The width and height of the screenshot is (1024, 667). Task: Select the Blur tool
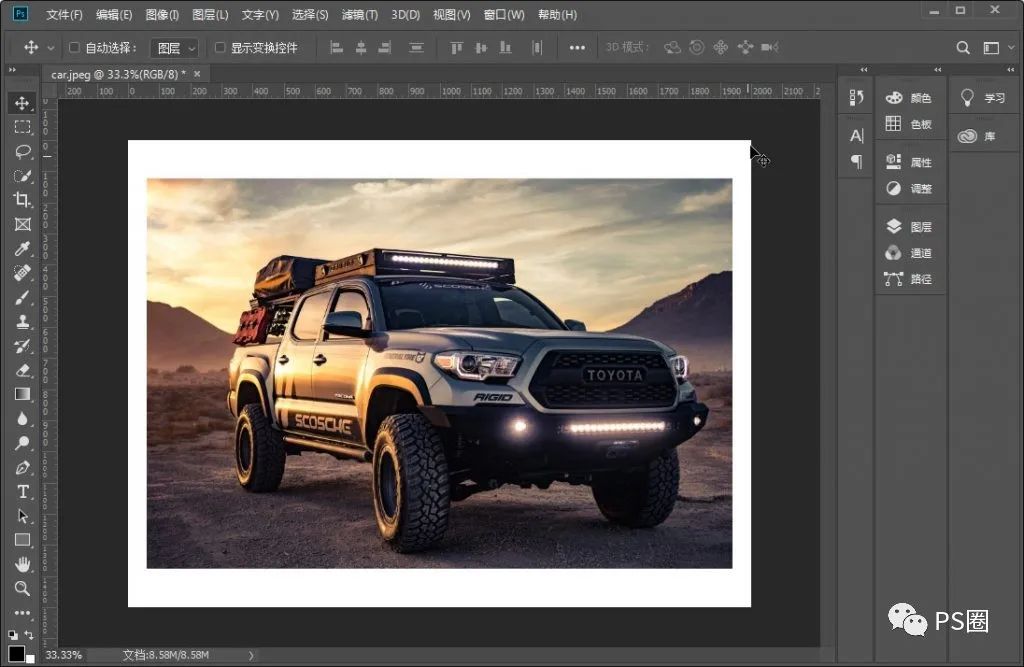[22, 418]
